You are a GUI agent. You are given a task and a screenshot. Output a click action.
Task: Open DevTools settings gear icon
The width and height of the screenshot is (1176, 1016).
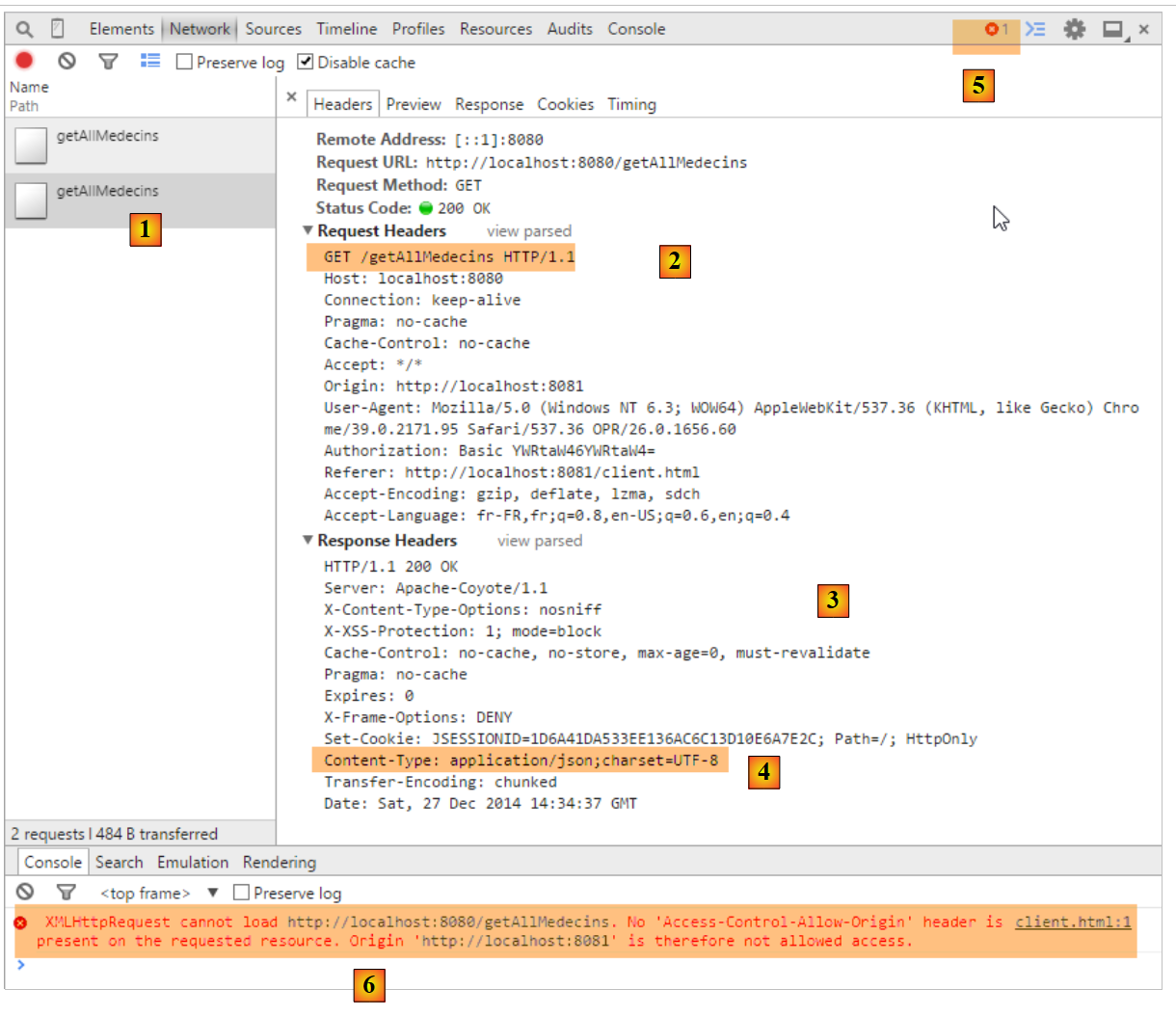click(1074, 29)
